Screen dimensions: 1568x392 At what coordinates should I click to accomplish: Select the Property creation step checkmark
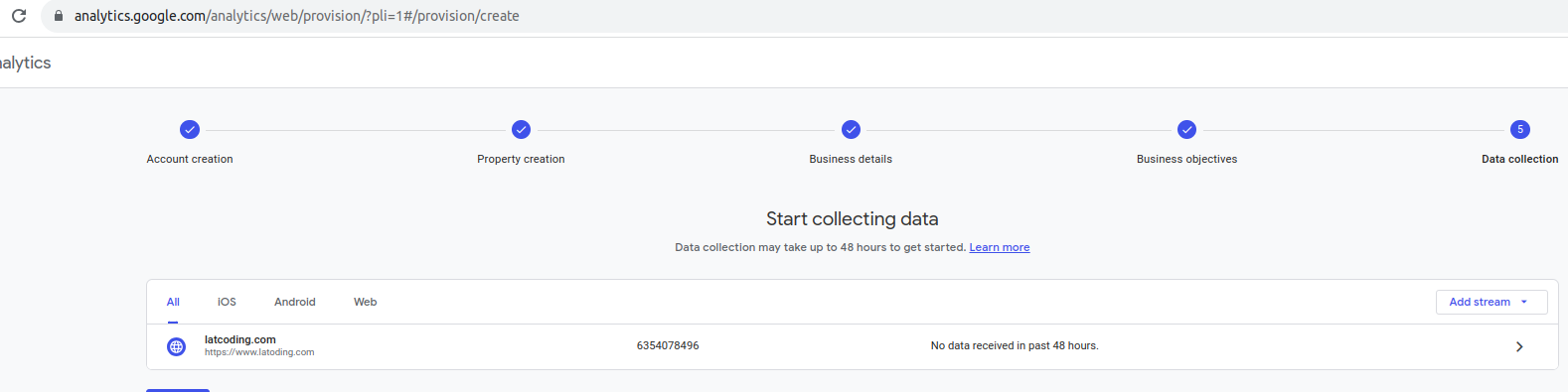tap(521, 130)
